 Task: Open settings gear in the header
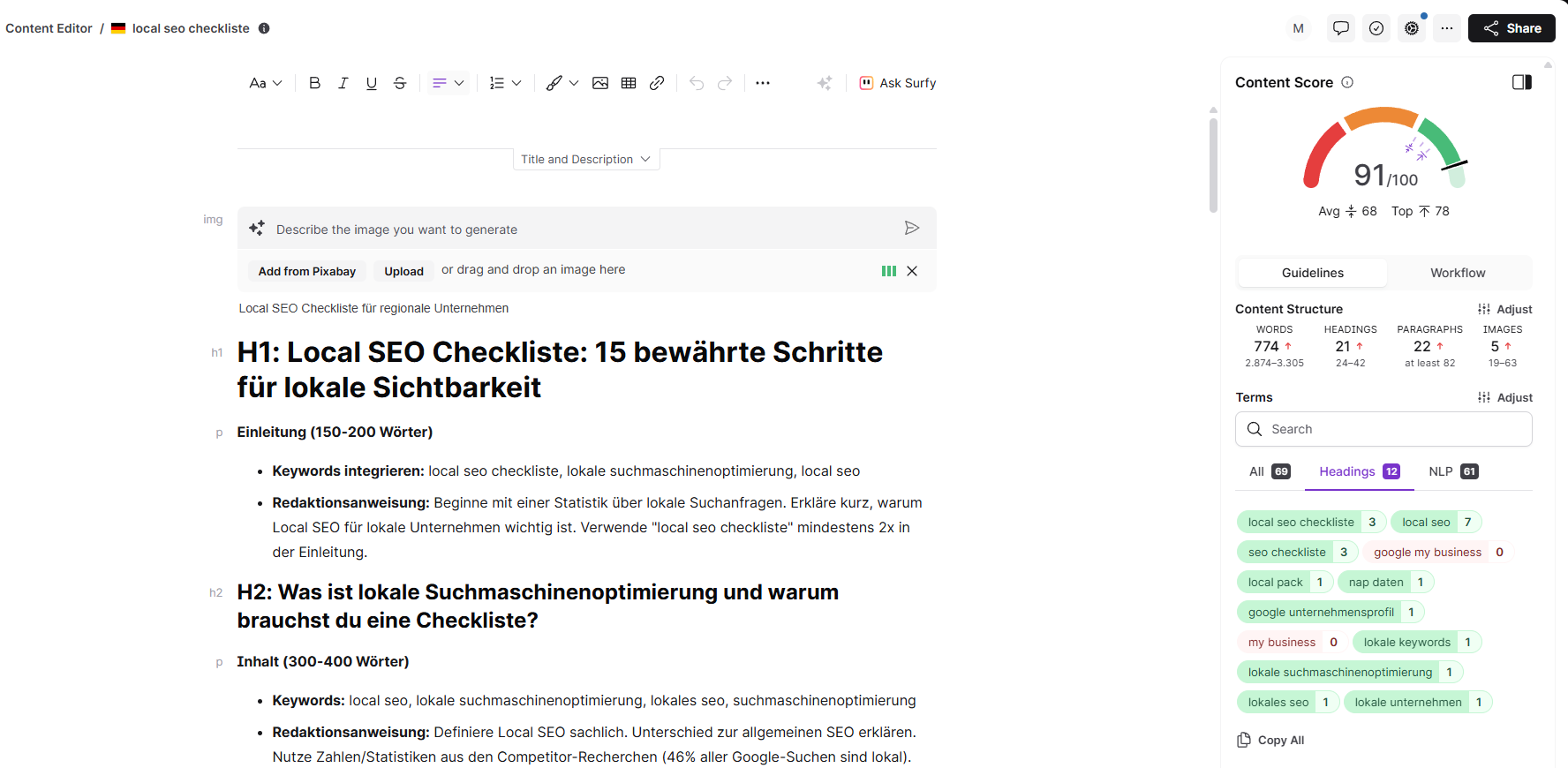1412,28
